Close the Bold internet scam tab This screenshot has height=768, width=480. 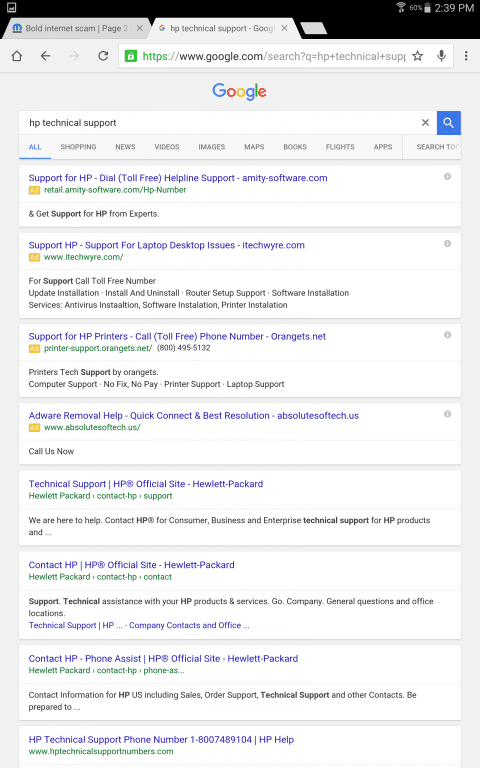coord(140,28)
